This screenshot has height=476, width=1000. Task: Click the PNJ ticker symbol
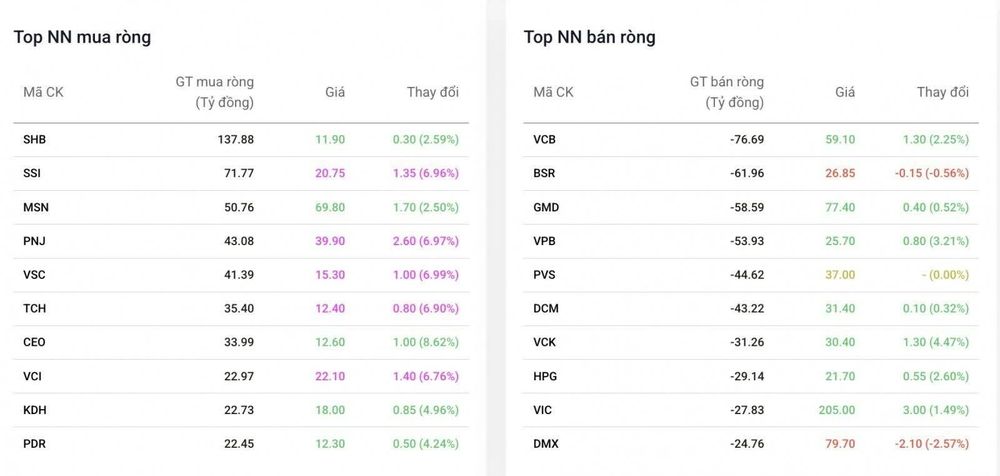(x=33, y=241)
